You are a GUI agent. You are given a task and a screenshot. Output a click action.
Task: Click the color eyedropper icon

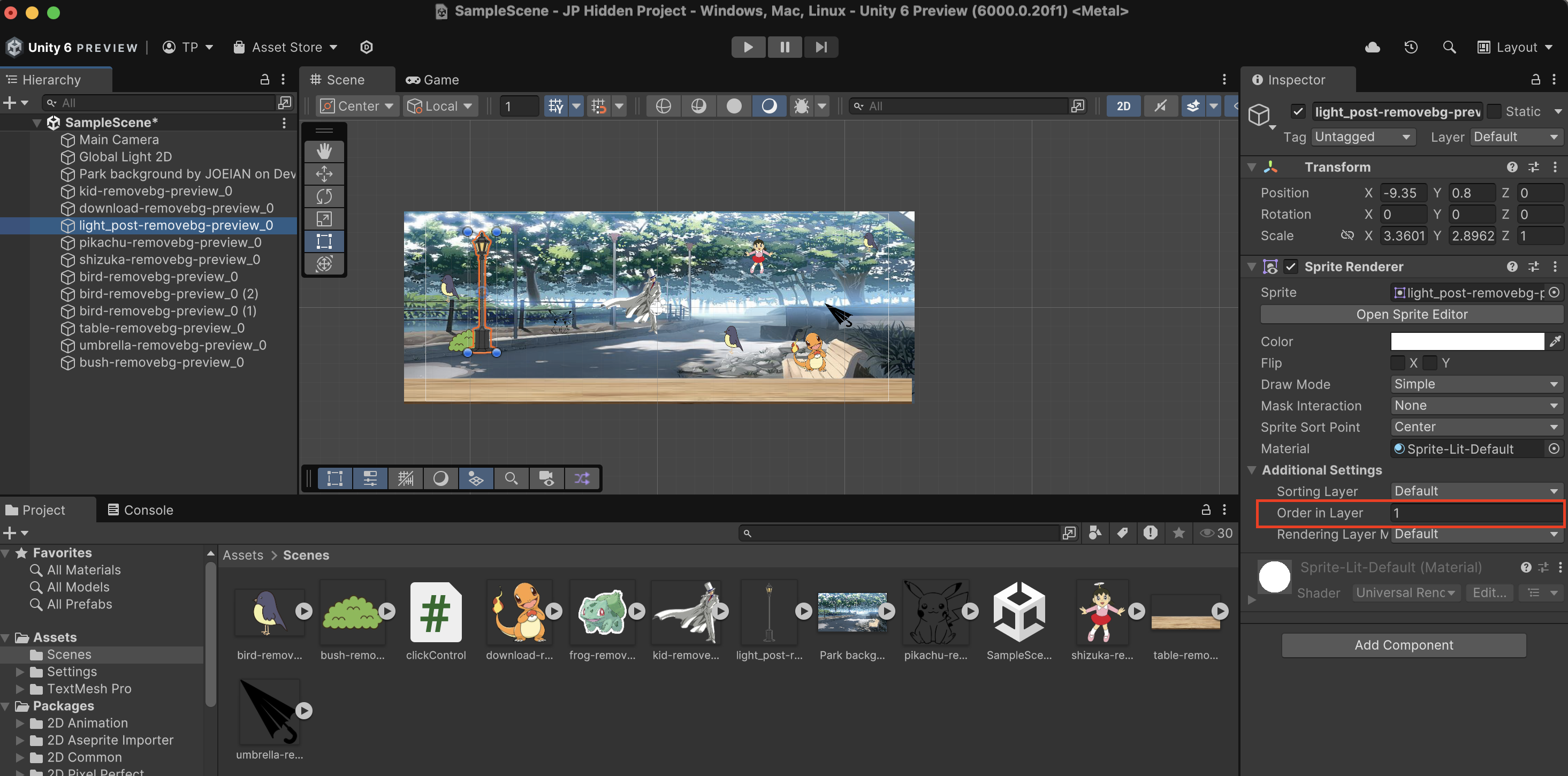click(1555, 341)
